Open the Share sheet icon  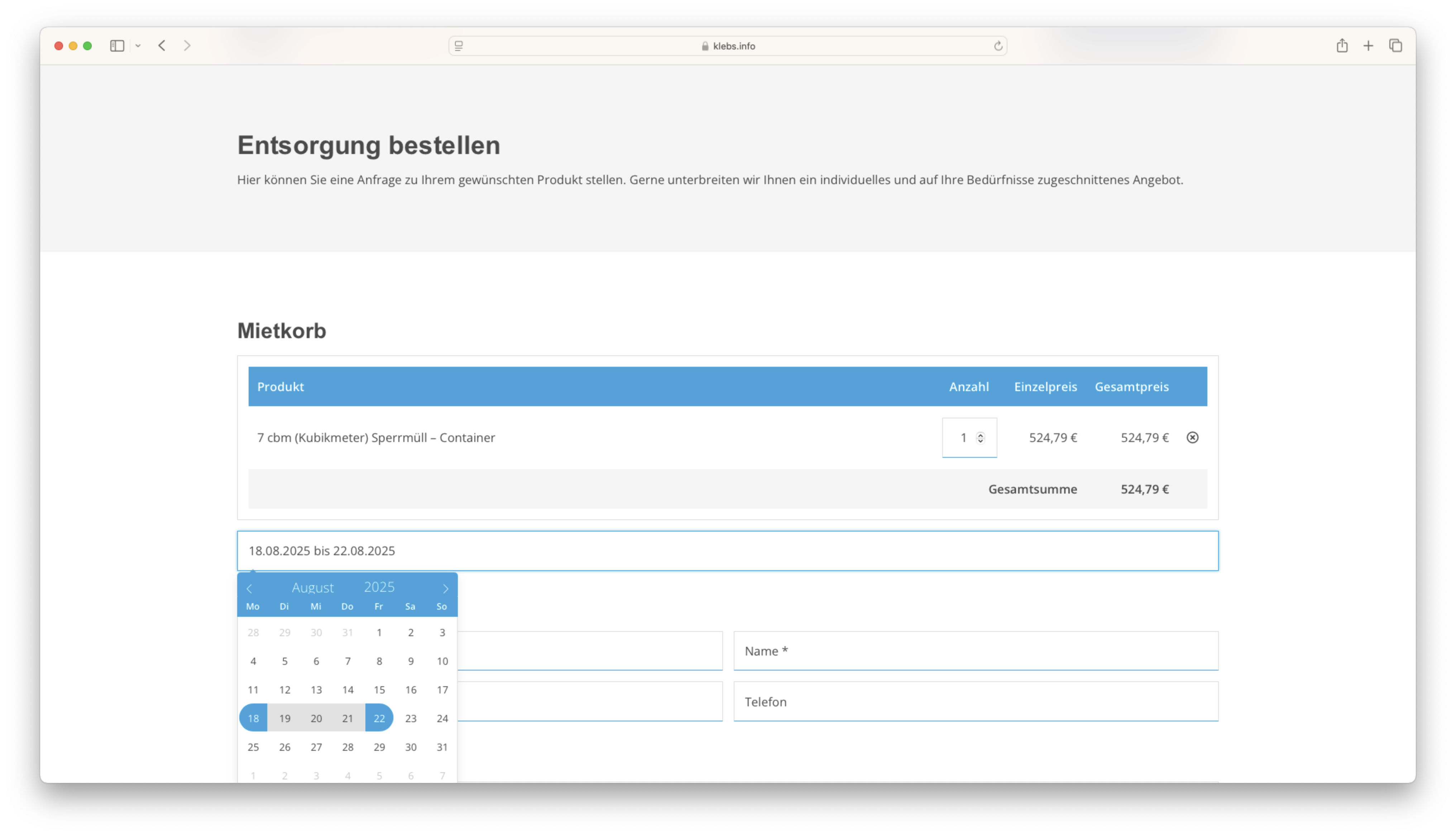pos(1342,46)
